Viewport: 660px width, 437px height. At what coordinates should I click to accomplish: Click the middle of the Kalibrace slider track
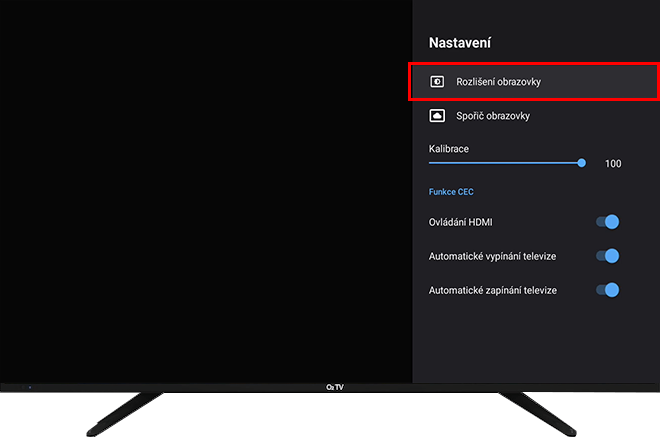click(505, 162)
